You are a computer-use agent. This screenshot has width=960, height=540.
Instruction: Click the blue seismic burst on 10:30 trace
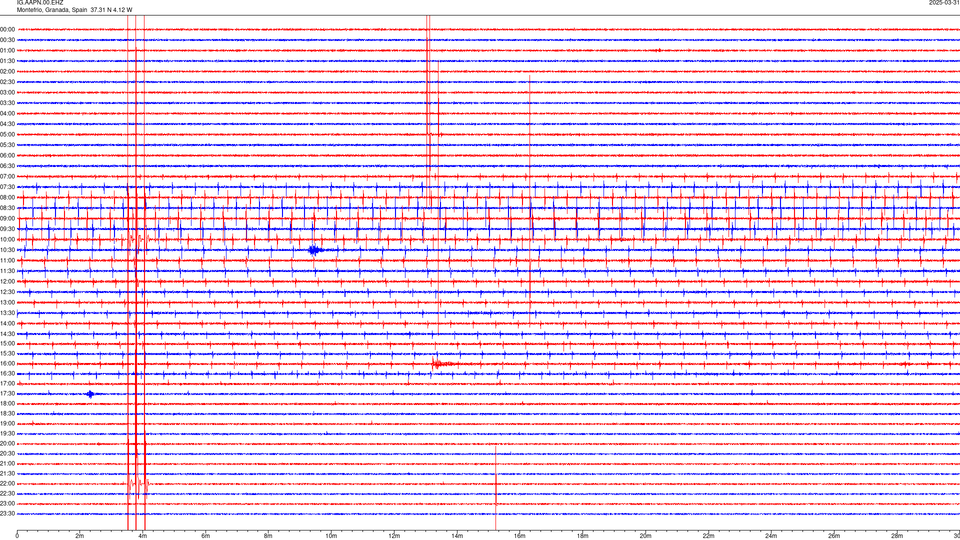(315, 250)
